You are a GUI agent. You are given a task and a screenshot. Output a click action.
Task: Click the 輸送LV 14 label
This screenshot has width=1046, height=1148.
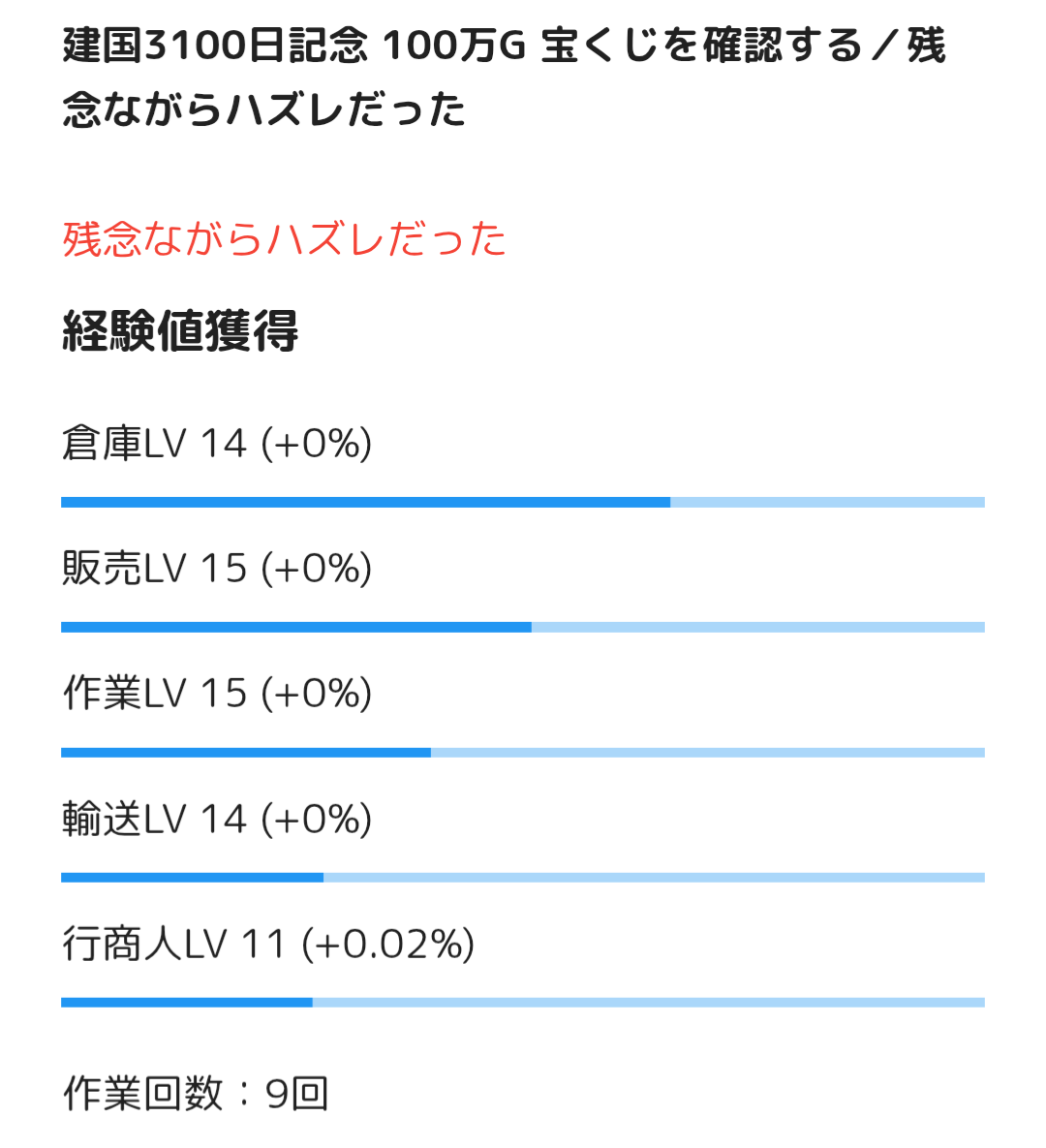tap(155, 820)
